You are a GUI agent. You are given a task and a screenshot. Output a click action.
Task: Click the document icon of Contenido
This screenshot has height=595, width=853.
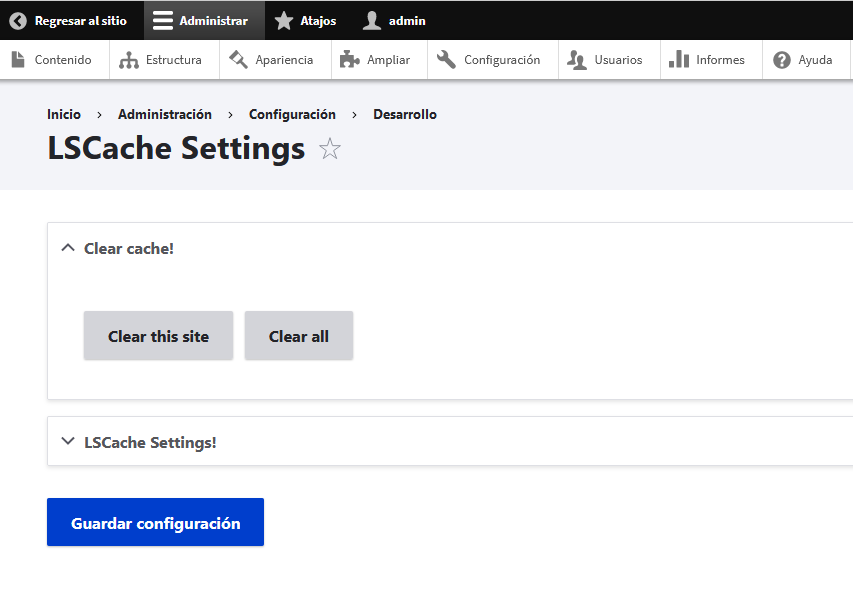[x=18, y=59]
